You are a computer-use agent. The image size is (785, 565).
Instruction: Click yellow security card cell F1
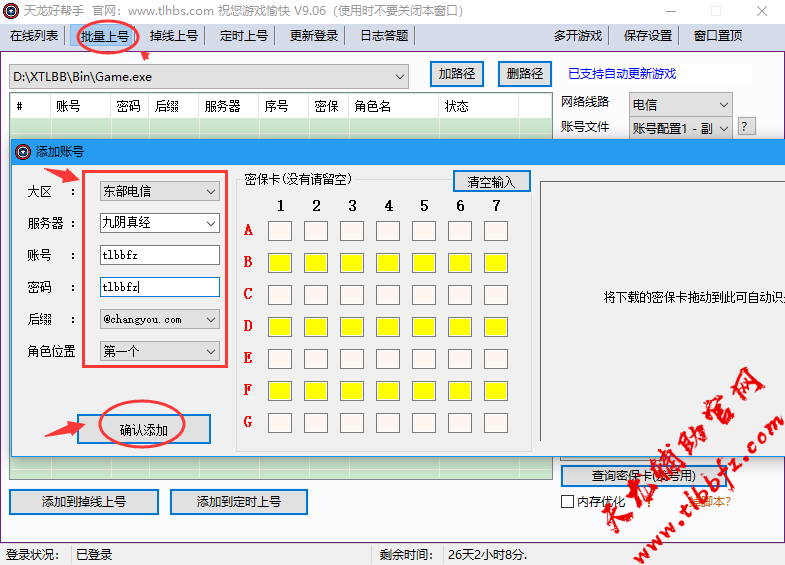[x=280, y=391]
